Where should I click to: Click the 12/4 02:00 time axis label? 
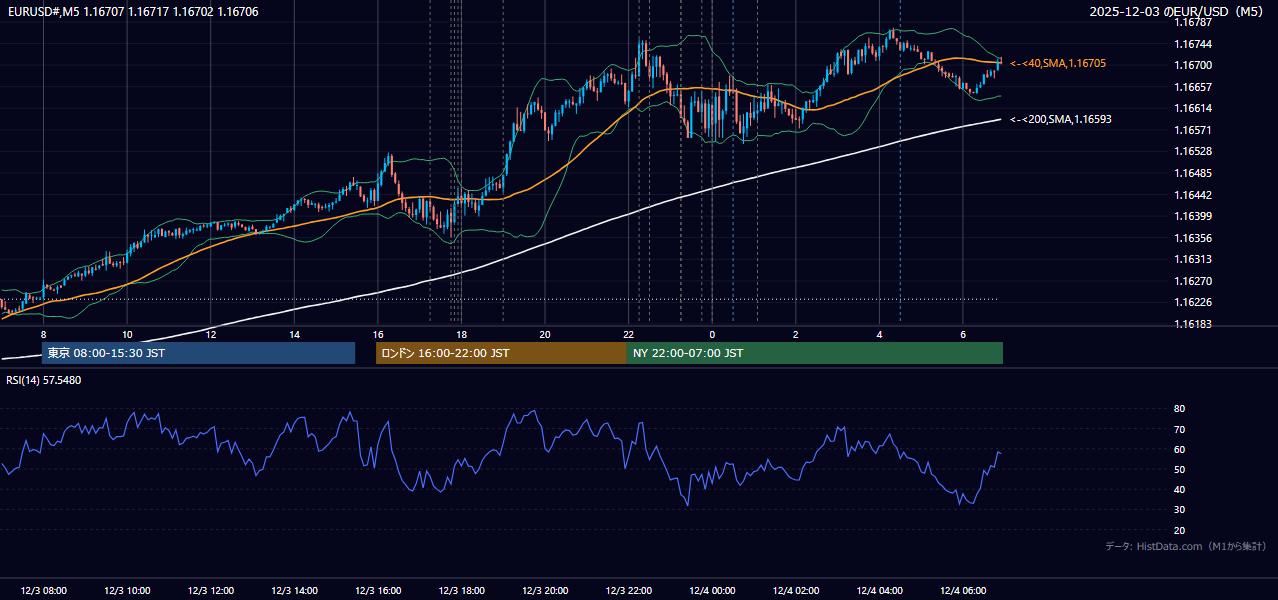tap(796, 591)
